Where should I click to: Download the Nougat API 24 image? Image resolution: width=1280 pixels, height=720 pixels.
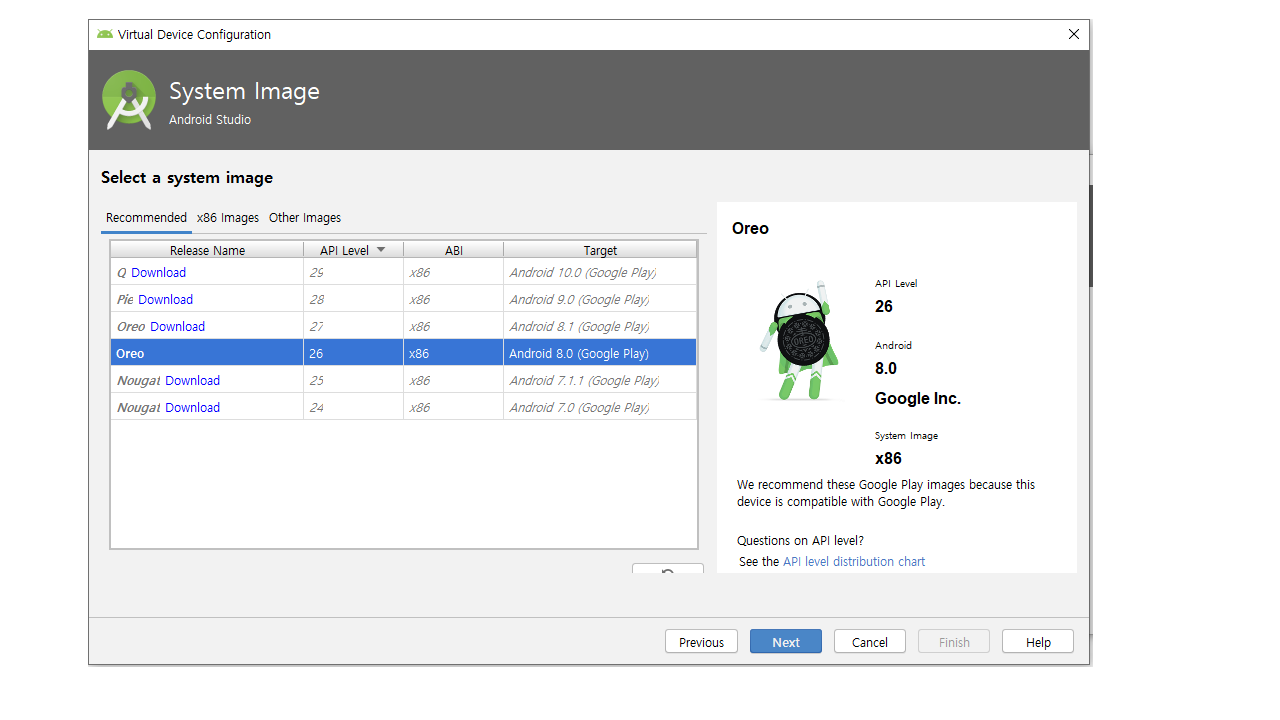point(192,408)
